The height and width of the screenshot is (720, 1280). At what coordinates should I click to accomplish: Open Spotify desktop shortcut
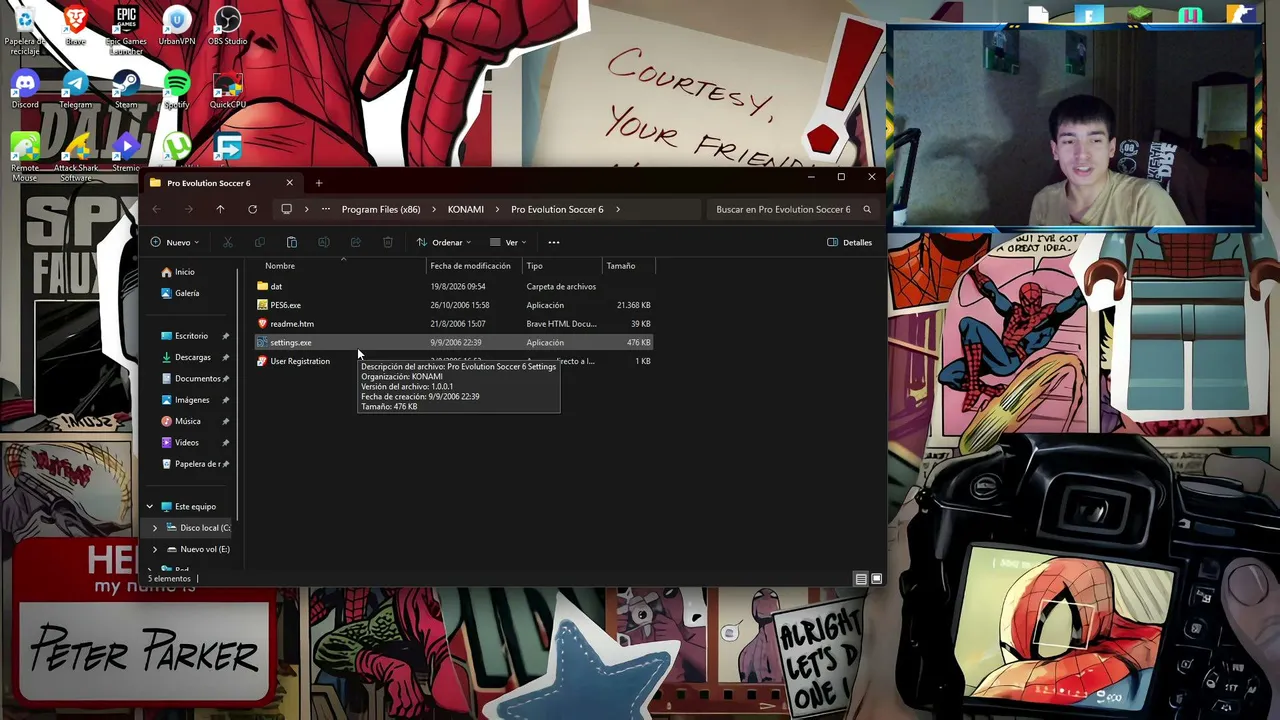click(x=177, y=89)
